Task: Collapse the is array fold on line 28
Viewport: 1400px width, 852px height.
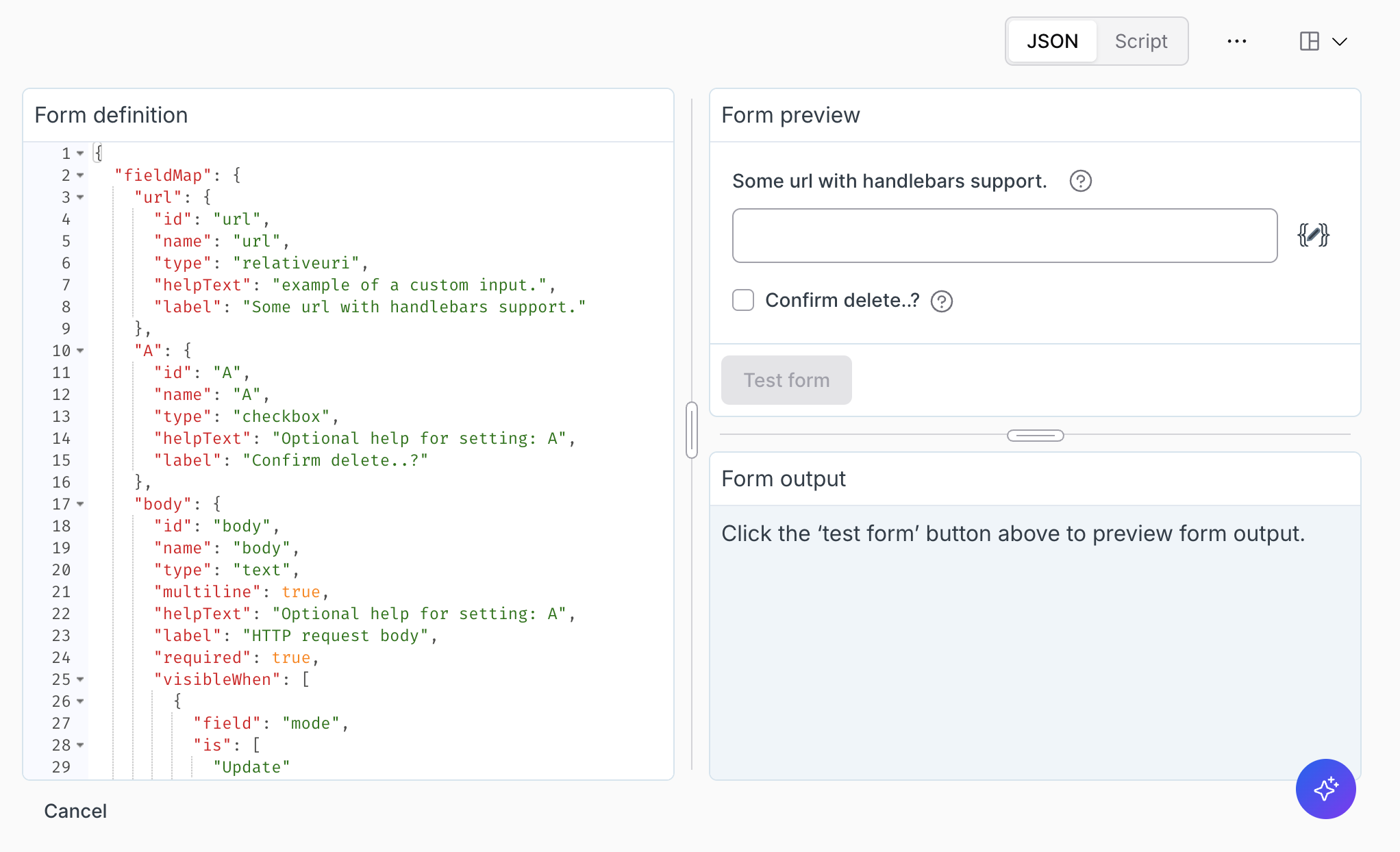Action: coord(80,745)
